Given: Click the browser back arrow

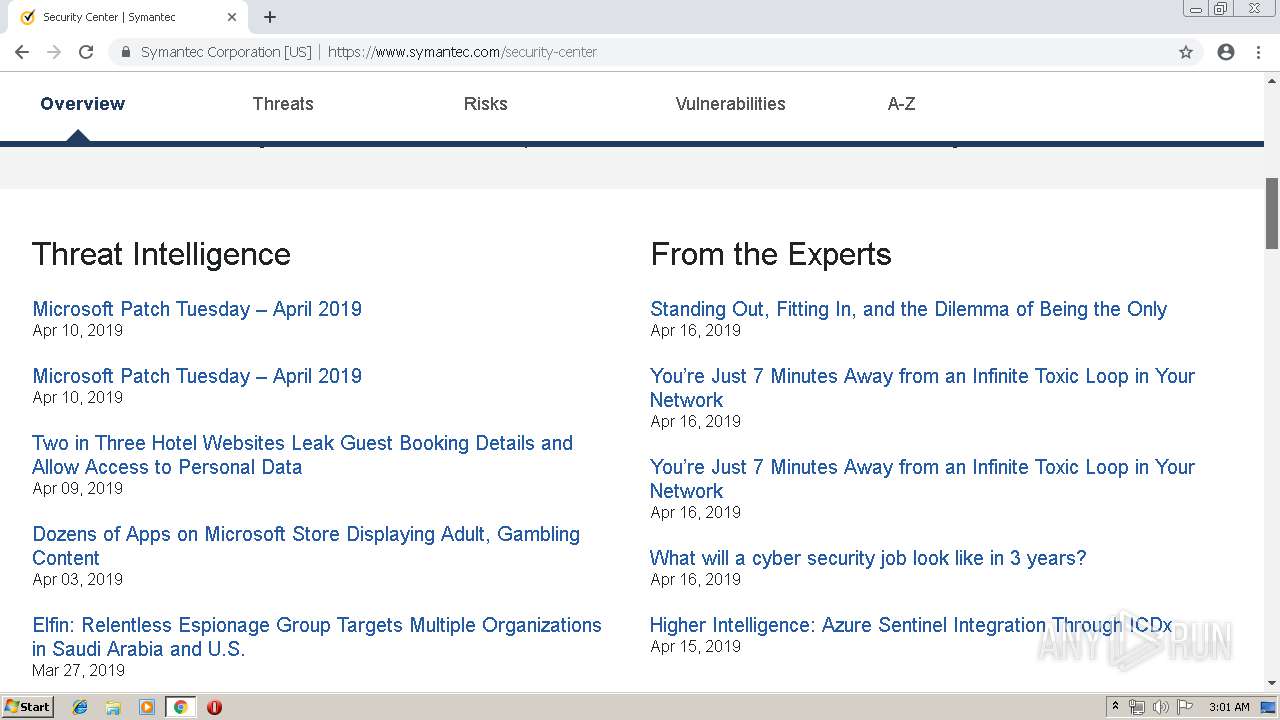Looking at the screenshot, I should [x=22, y=52].
